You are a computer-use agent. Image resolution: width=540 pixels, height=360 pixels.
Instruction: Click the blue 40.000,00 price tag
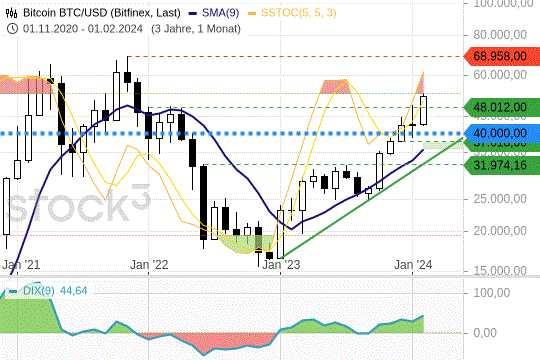tap(502, 133)
